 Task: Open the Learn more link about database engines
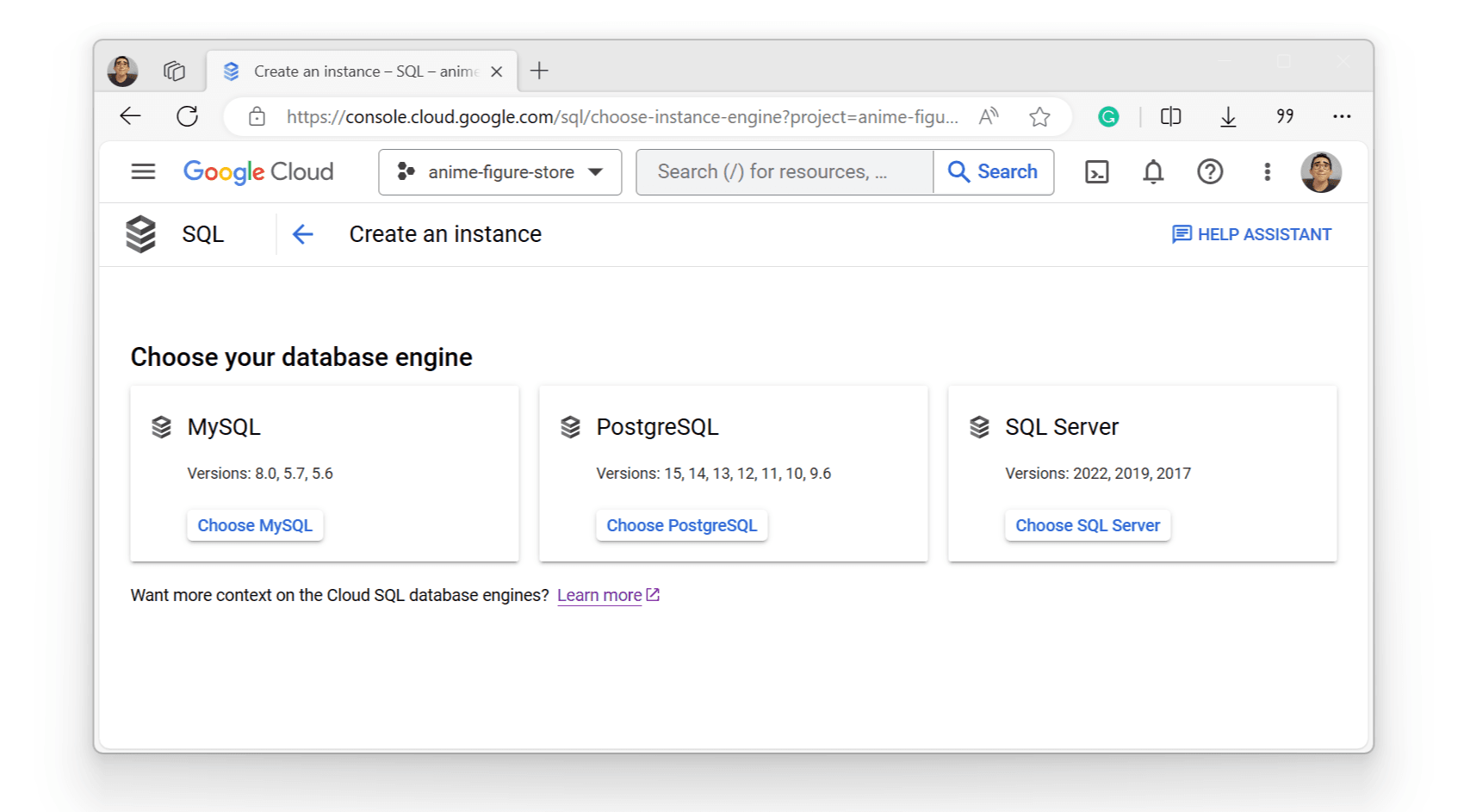tap(608, 595)
